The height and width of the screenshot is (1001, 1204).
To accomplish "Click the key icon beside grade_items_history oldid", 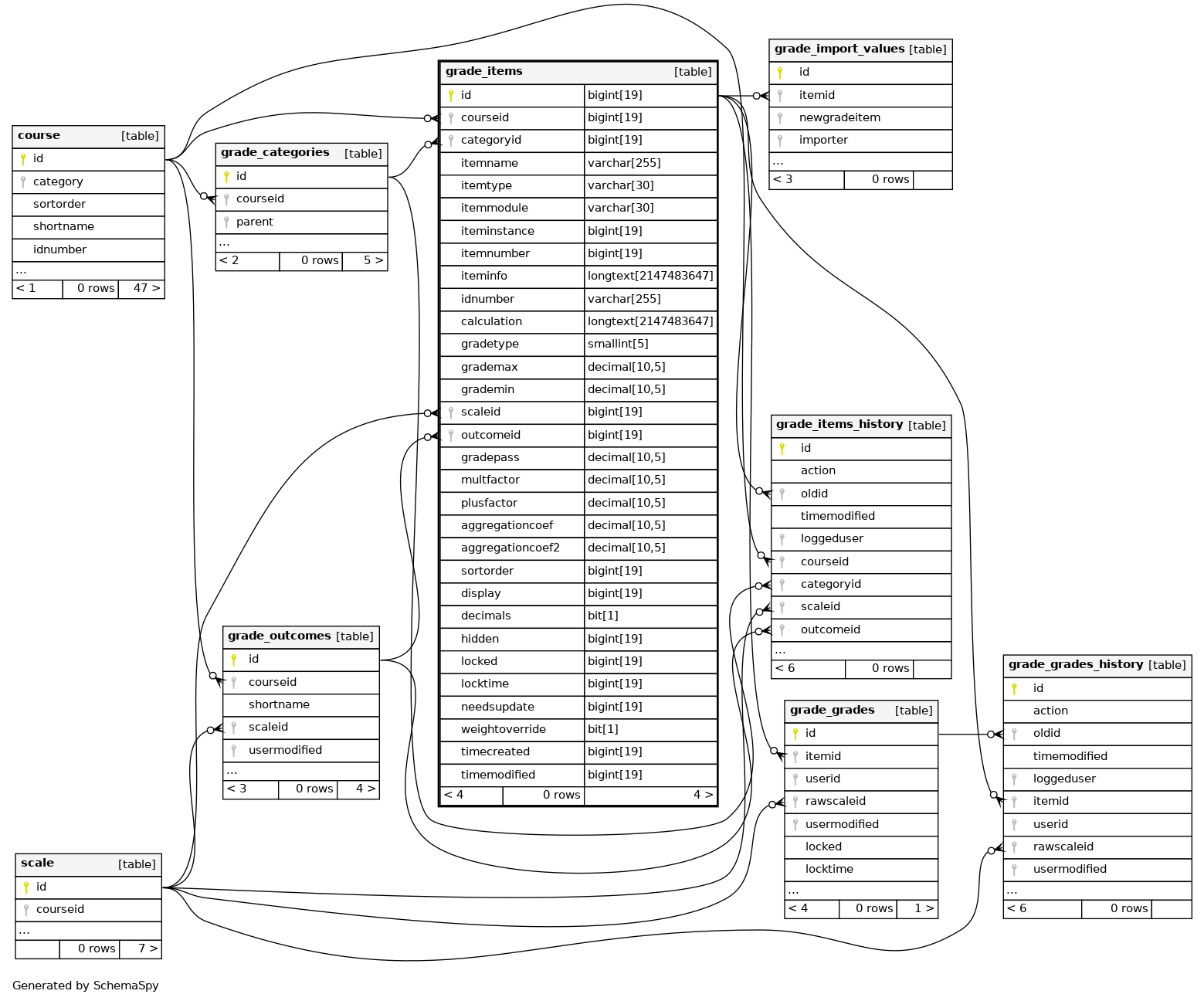I will coord(782,494).
